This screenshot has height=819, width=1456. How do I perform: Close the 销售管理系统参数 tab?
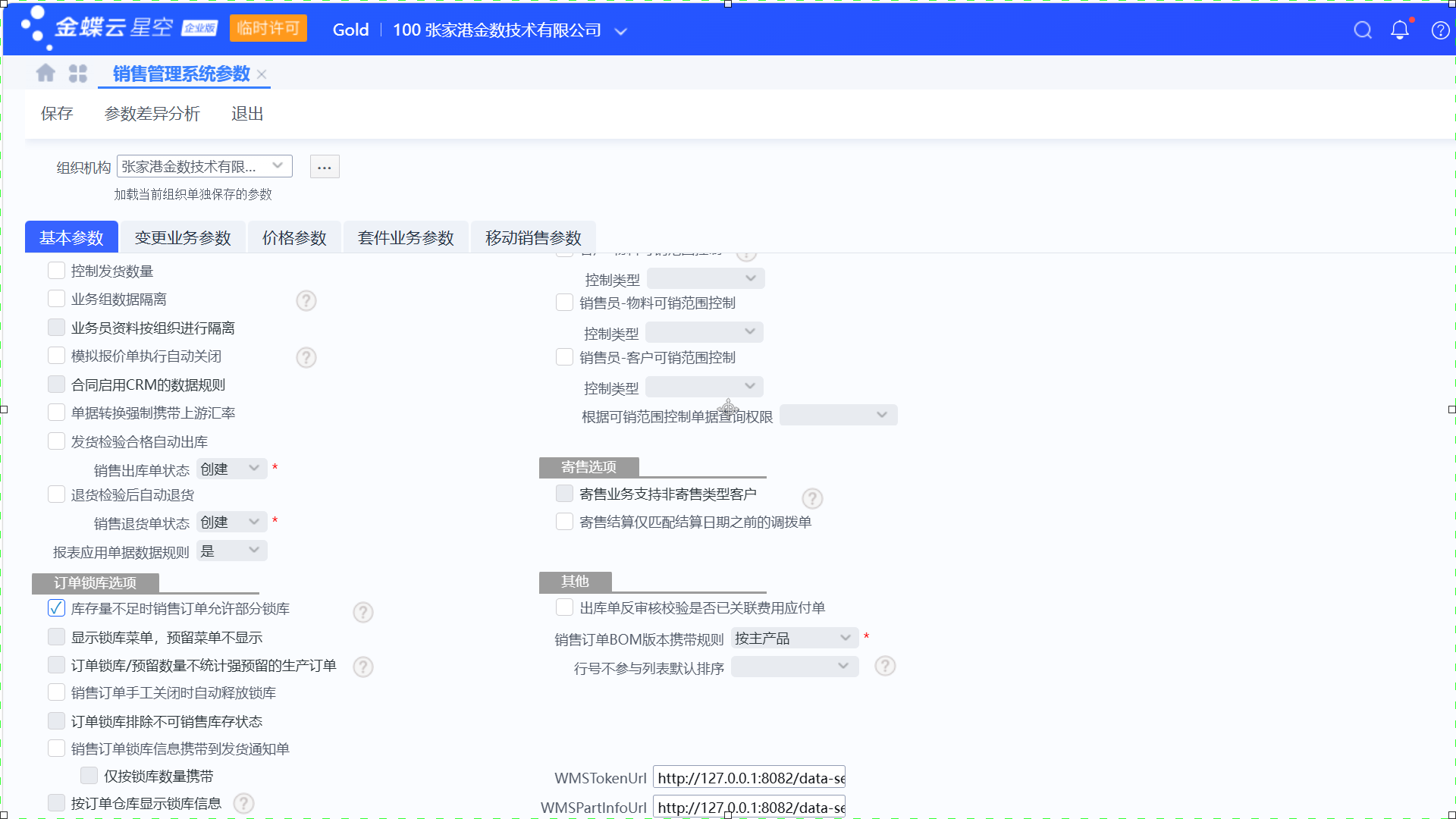(x=262, y=74)
